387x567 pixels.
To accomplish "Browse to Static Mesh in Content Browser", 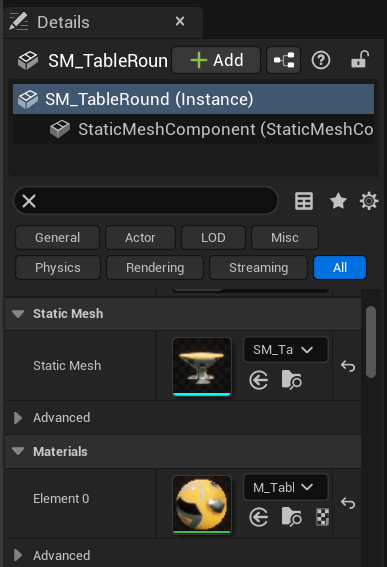I will click(x=292, y=380).
